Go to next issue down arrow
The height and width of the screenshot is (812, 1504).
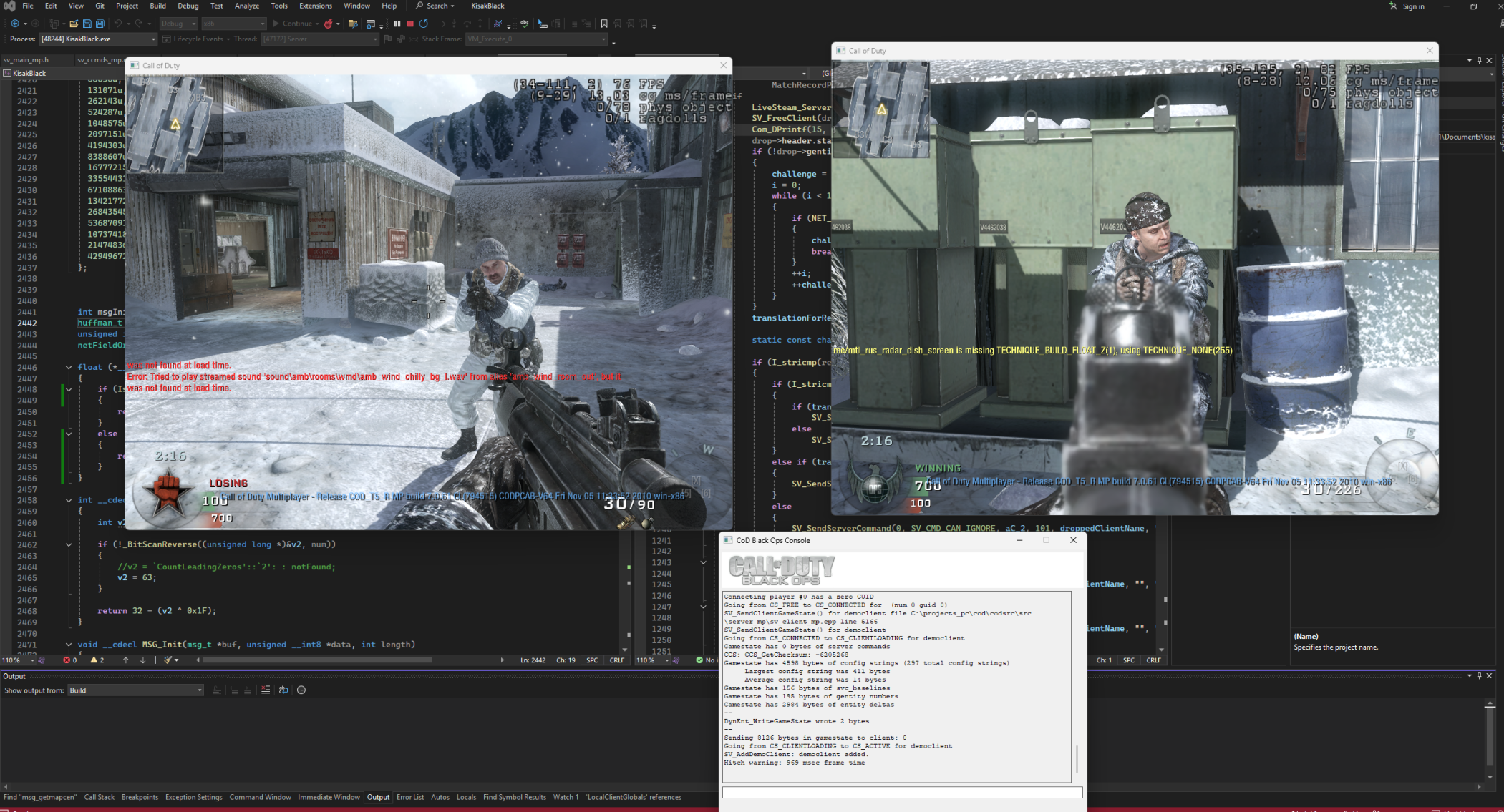142,660
